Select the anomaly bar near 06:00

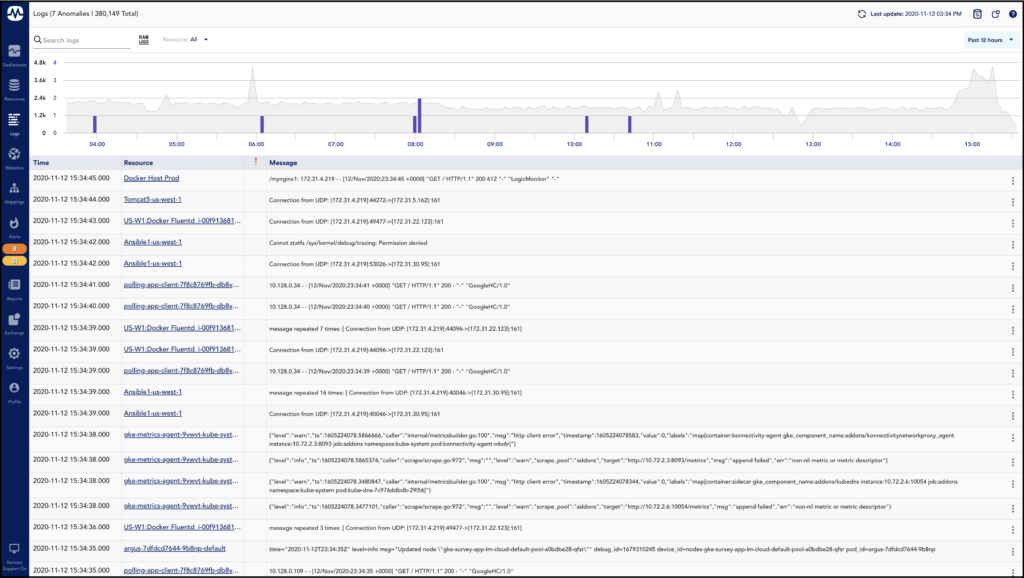pyautogui.click(x=262, y=124)
